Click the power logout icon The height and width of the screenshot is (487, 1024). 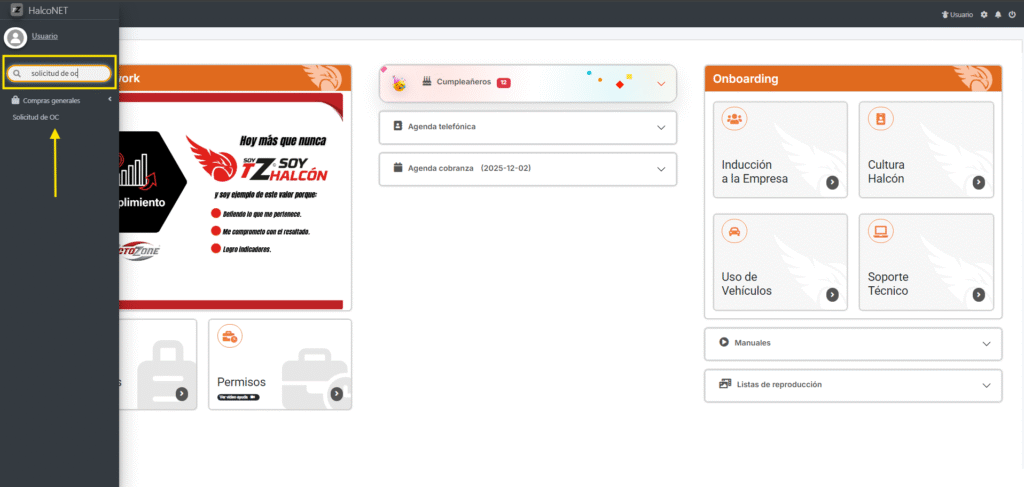coord(1012,15)
